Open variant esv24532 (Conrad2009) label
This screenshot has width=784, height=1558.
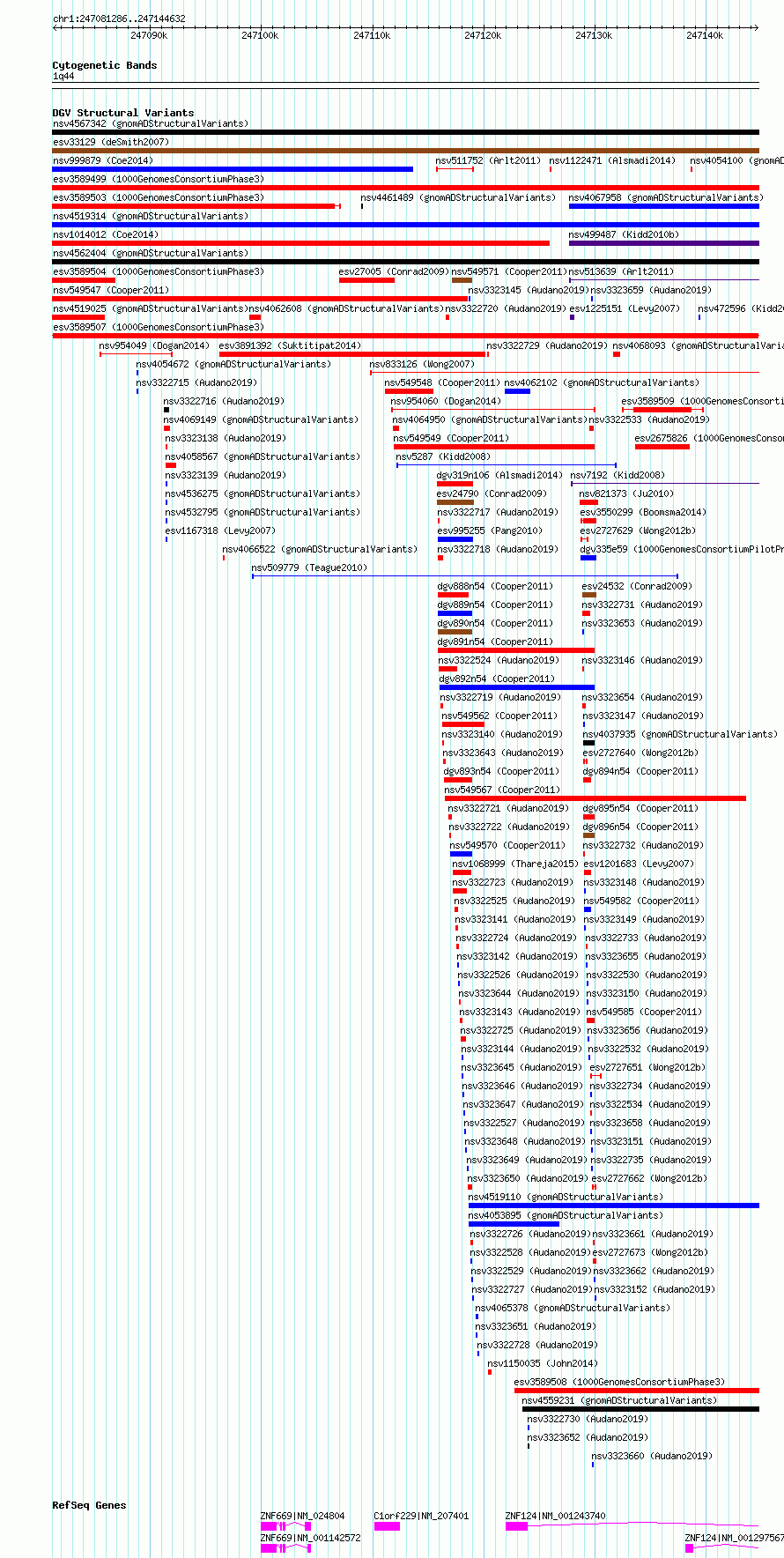(x=637, y=586)
